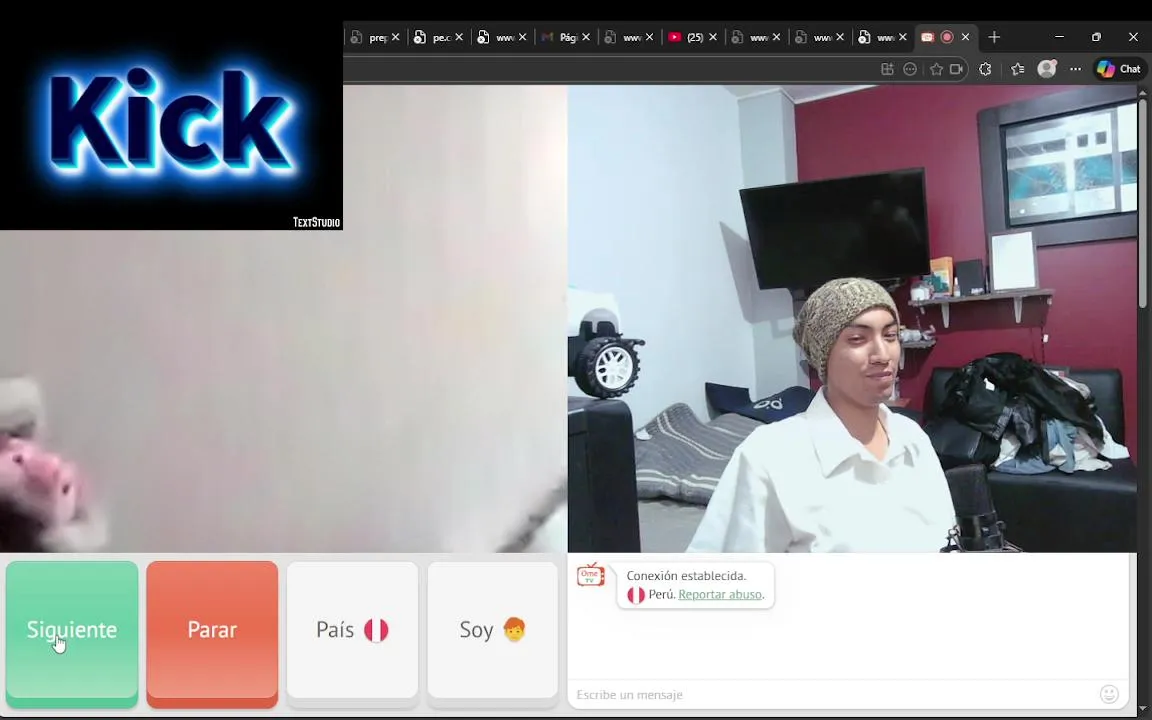Open the Favorites list
The height and width of the screenshot is (720, 1152).
click(x=1018, y=69)
